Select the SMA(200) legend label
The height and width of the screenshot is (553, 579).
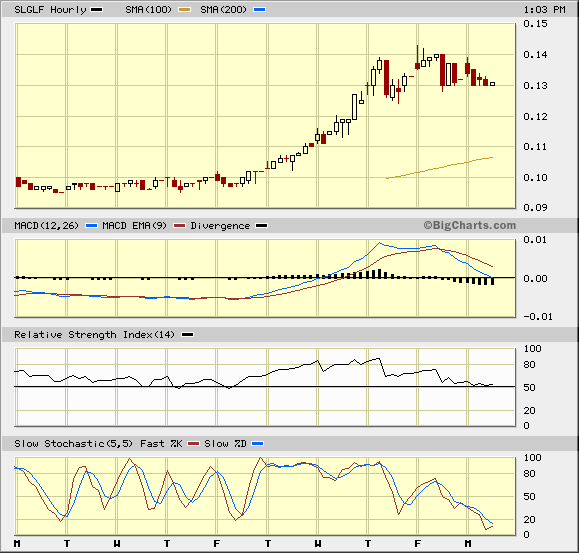tap(223, 10)
